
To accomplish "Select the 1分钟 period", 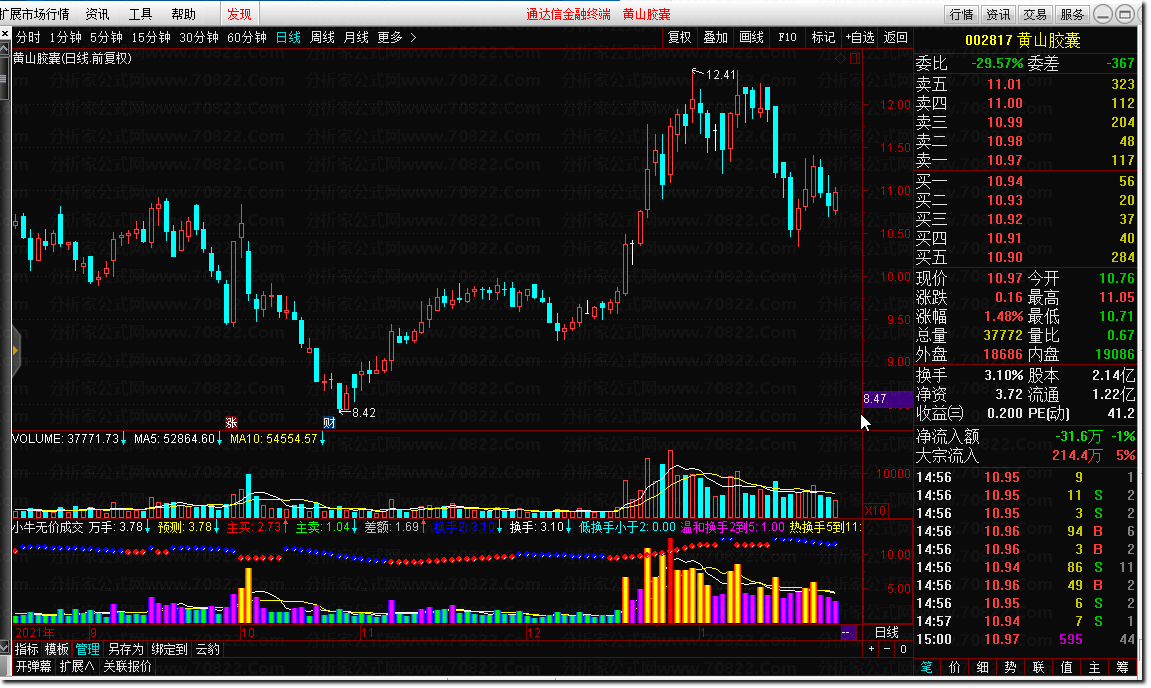I will pyautogui.click(x=65, y=37).
